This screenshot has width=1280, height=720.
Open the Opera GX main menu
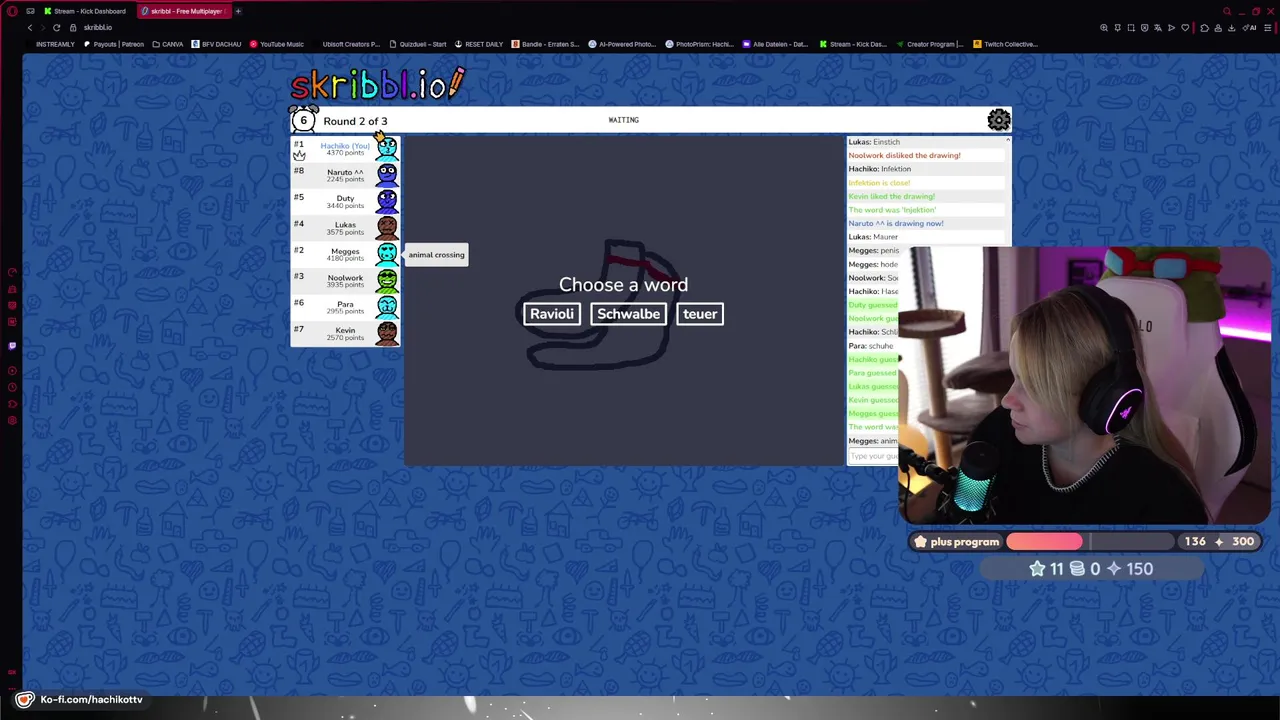pyautogui.click(x=12, y=11)
